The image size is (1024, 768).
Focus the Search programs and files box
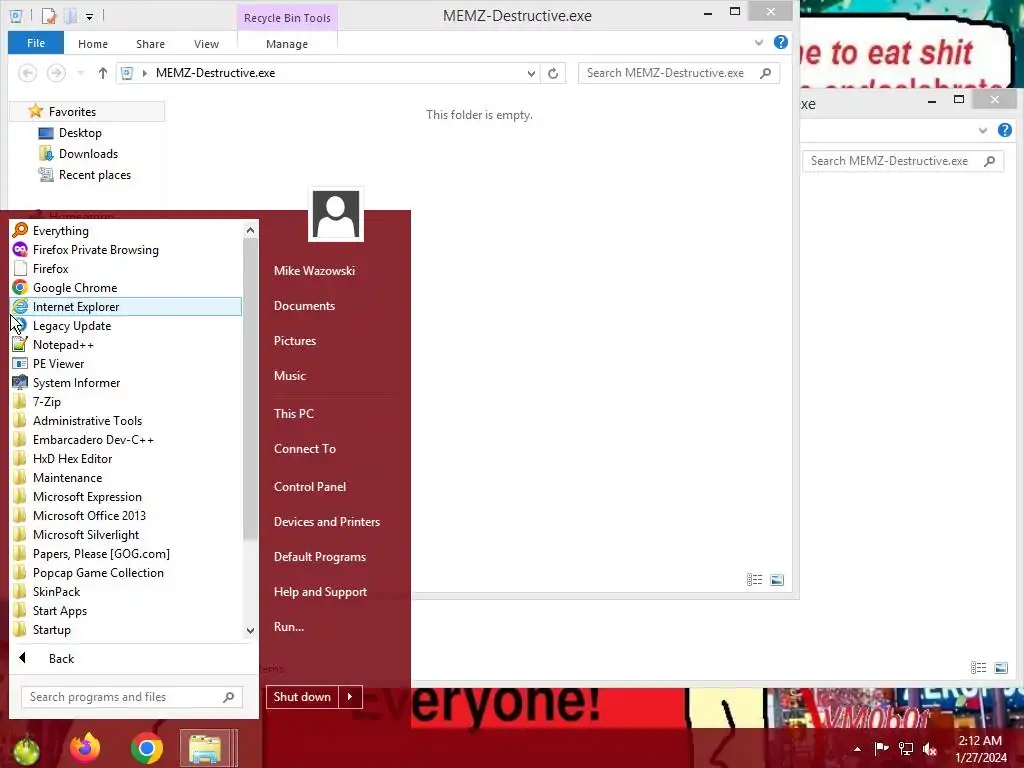[x=132, y=697]
